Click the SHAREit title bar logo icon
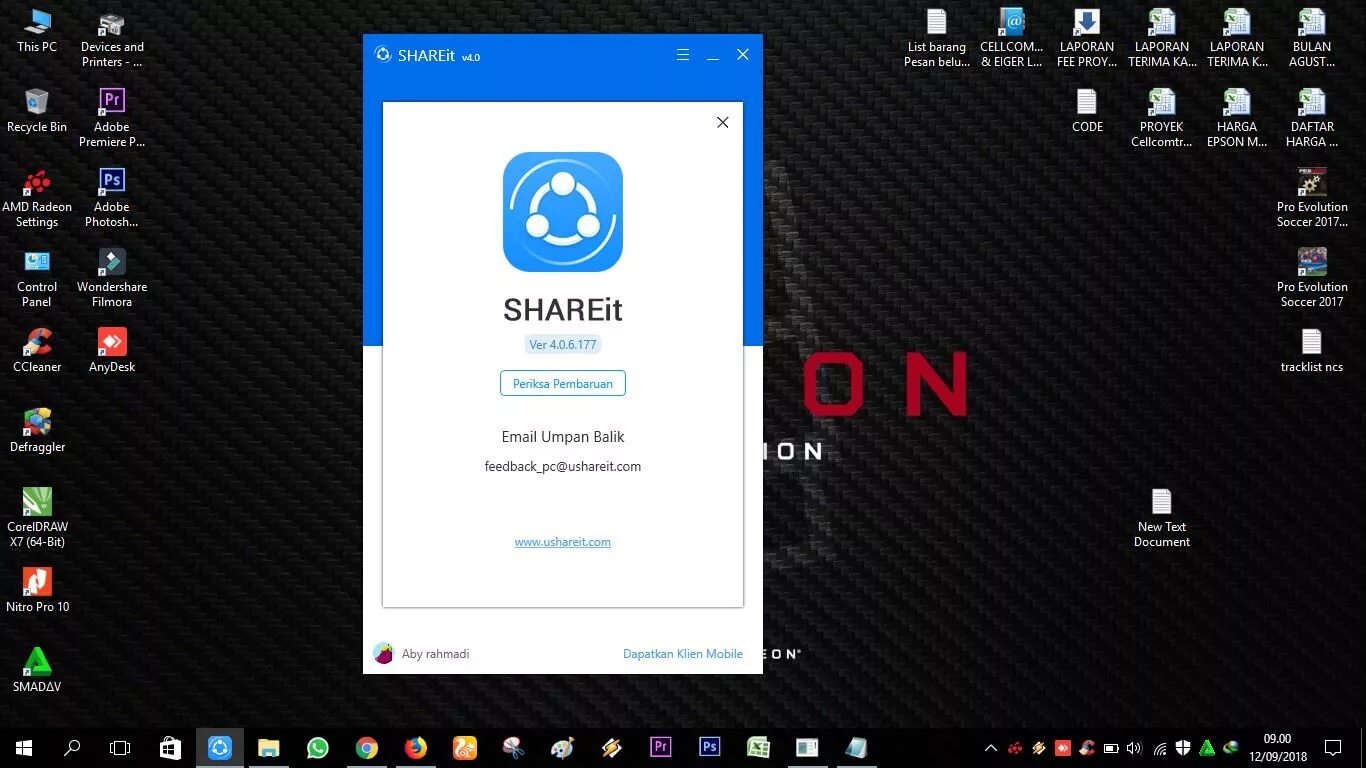 383,55
